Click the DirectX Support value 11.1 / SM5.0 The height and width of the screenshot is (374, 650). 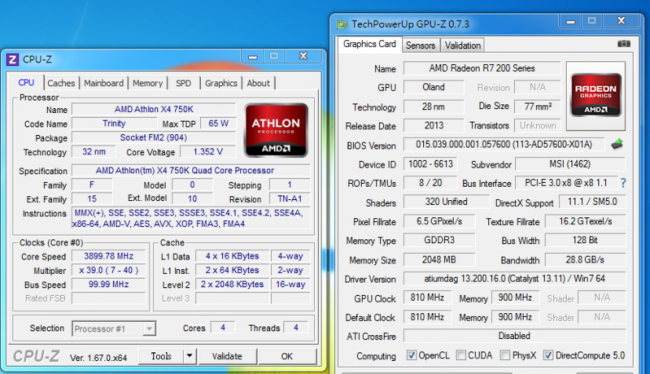[x=592, y=202]
